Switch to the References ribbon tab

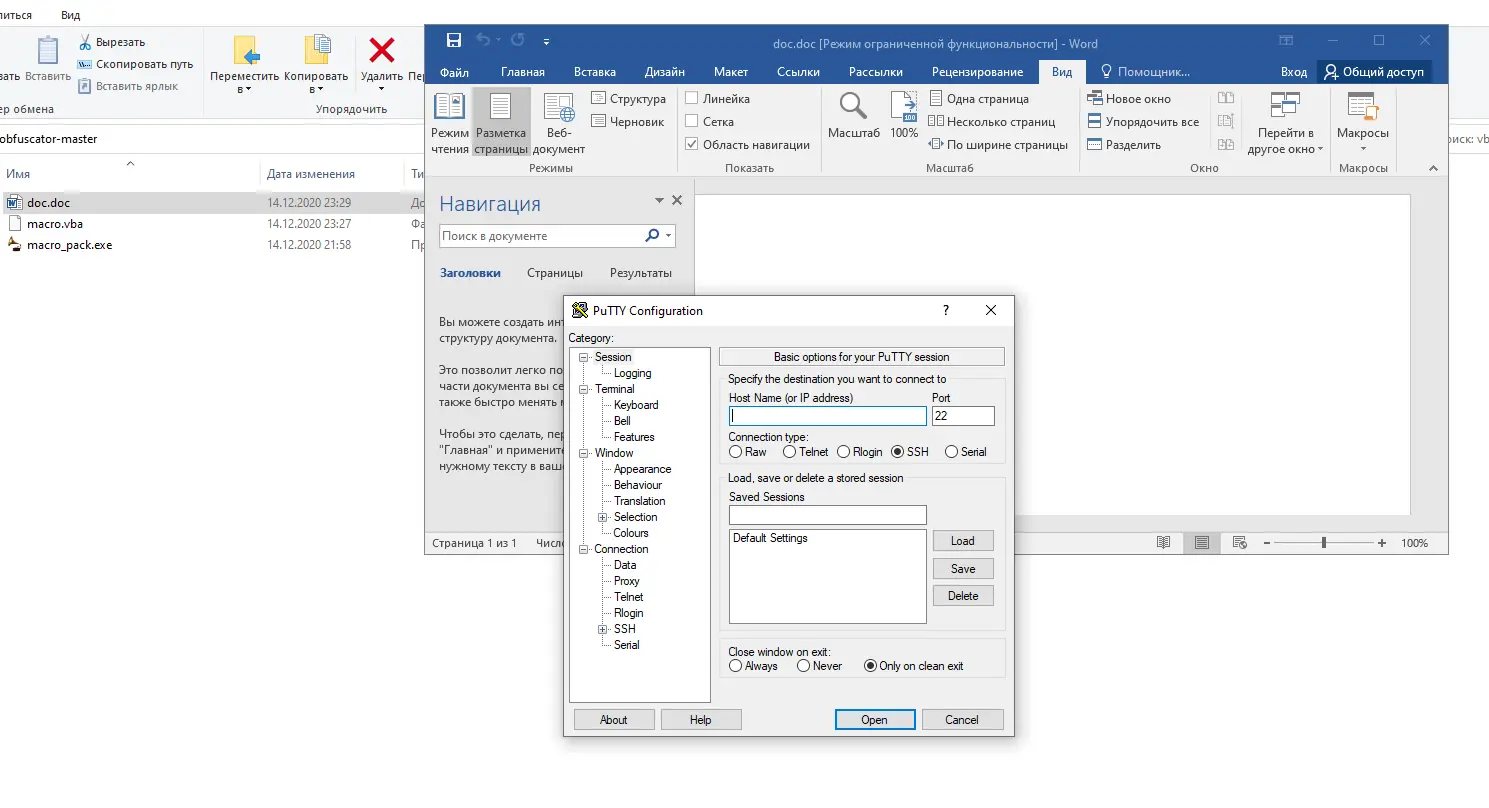coord(798,72)
